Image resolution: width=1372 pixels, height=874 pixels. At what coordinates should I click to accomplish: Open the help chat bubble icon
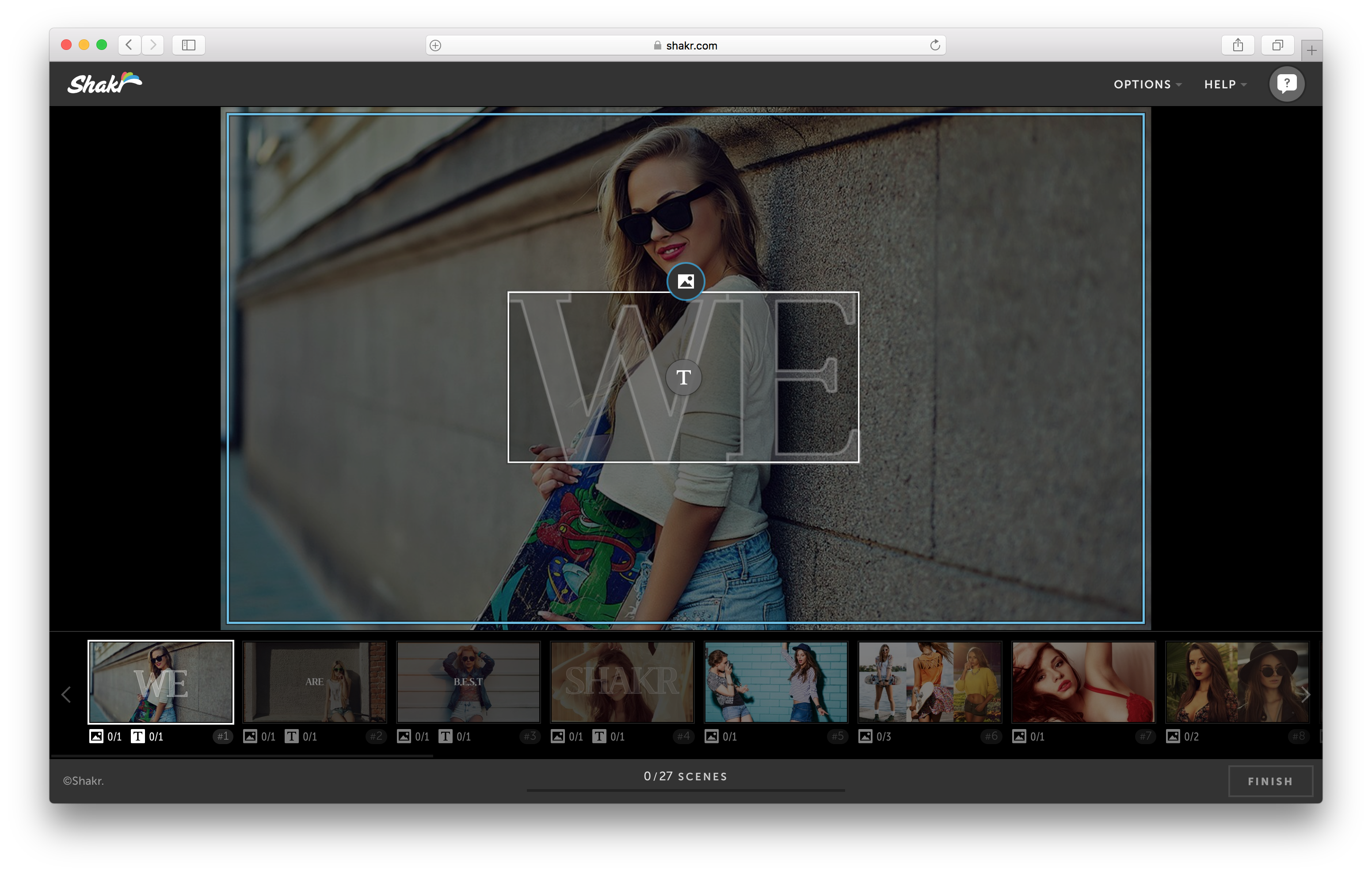(1287, 84)
